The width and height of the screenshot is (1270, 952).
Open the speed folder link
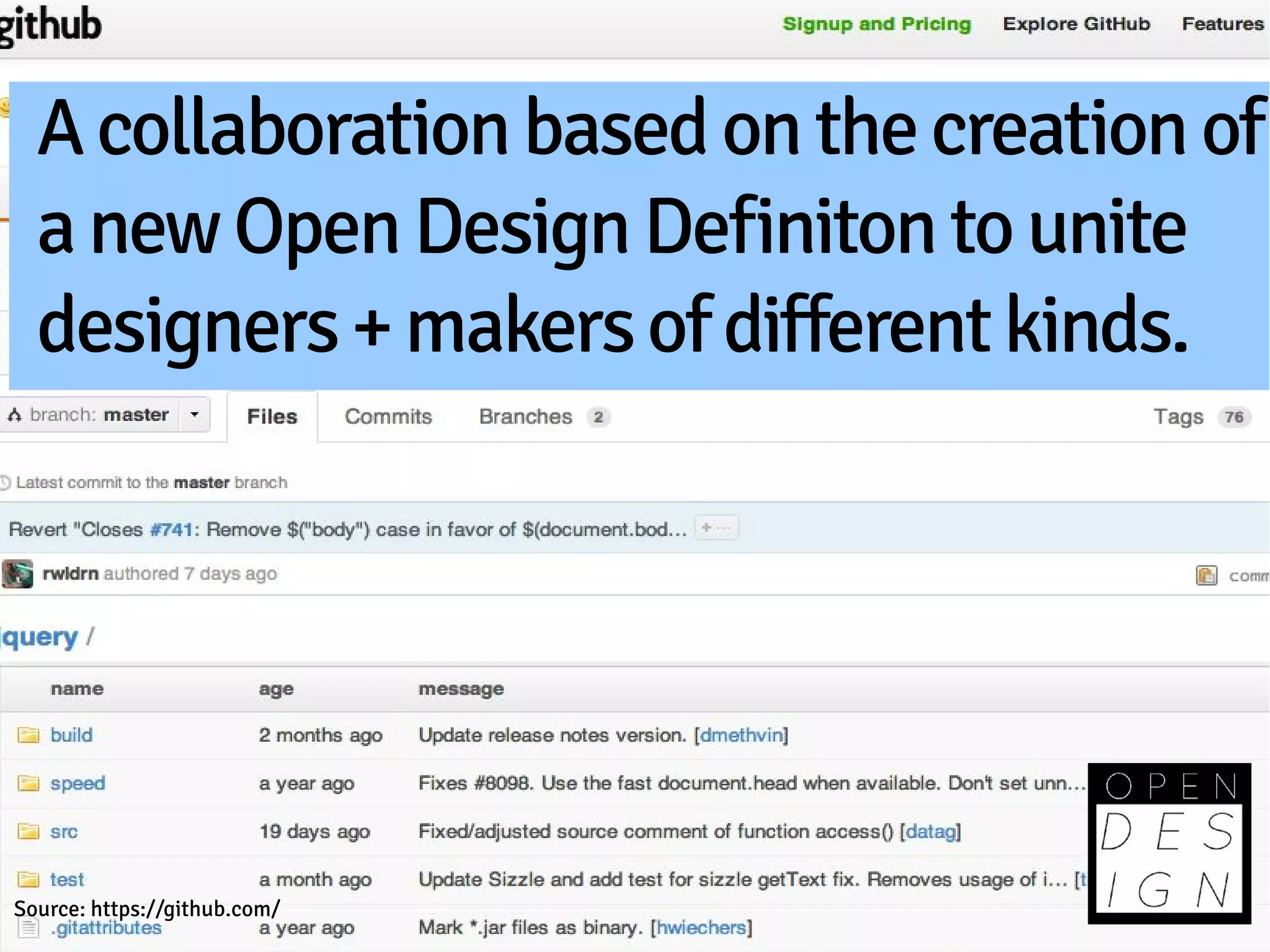78,783
